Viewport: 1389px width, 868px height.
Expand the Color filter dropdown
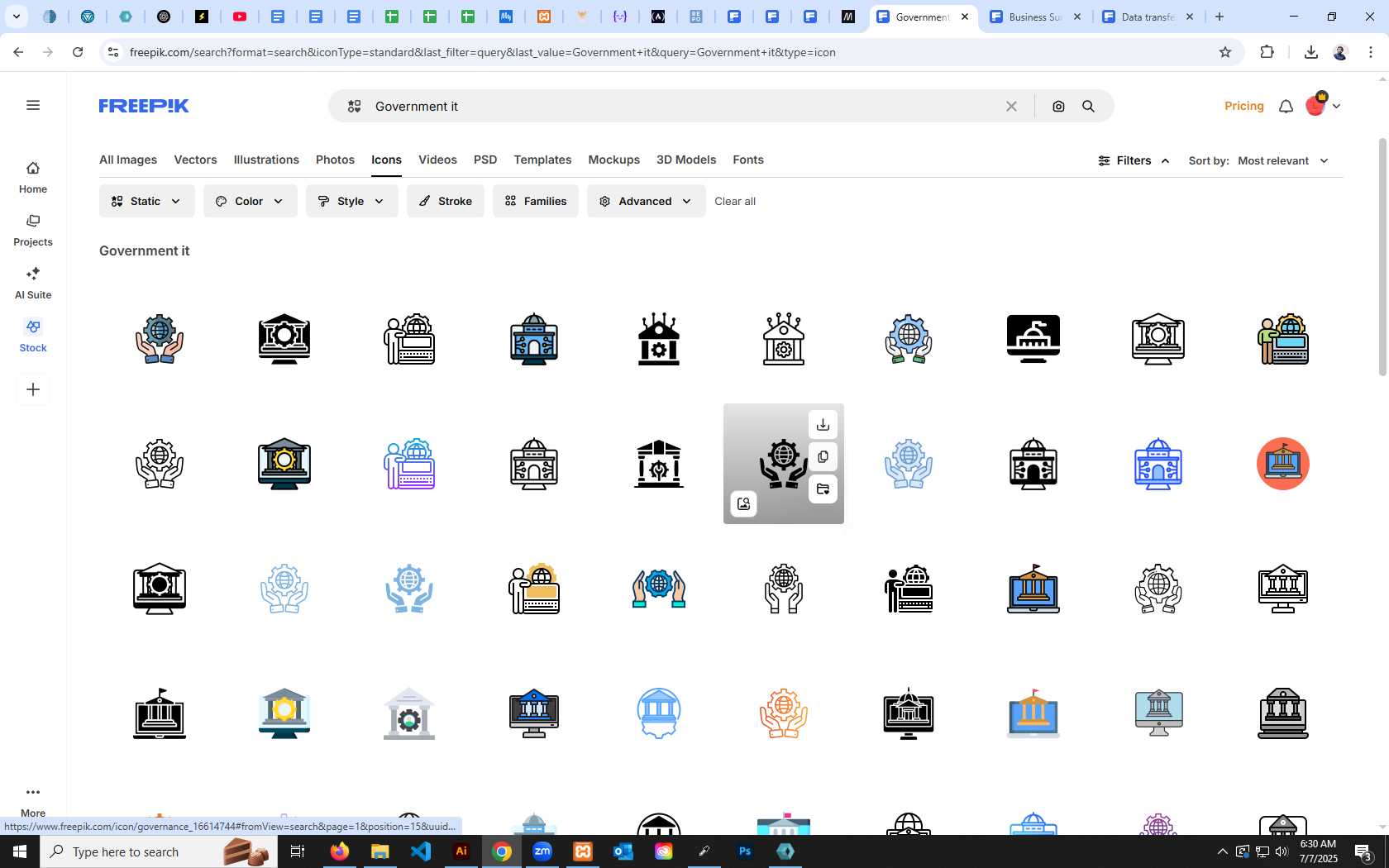coord(251,201)
